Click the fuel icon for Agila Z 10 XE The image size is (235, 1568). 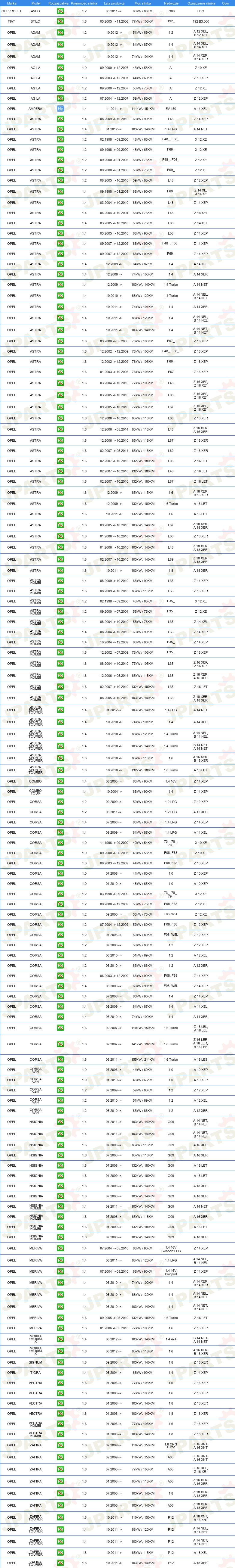(60, 68)
